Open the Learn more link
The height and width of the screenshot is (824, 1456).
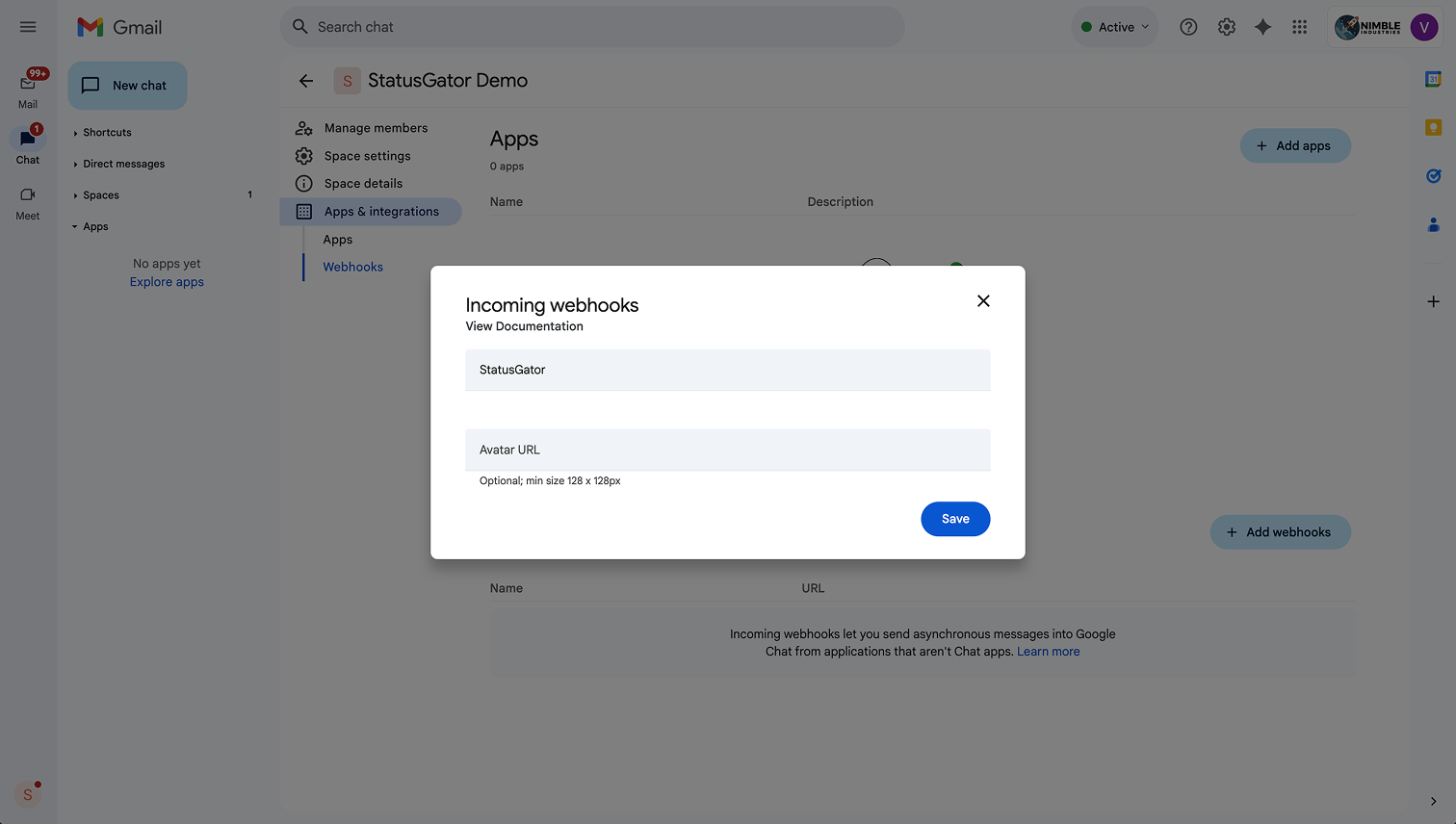click(x=1048, y=652)
